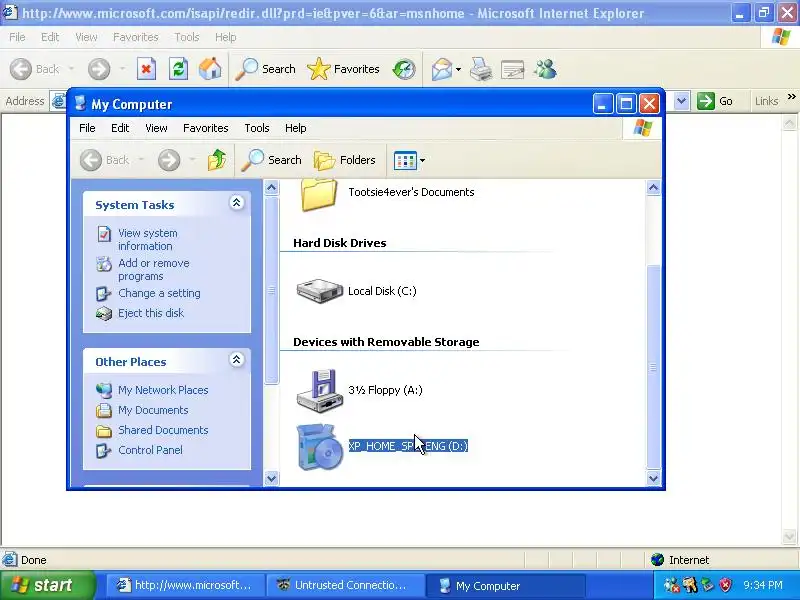800x600 pixels.
Task: Switch to microsoft.com taskbar button
Action: click(x=186, y=585)
